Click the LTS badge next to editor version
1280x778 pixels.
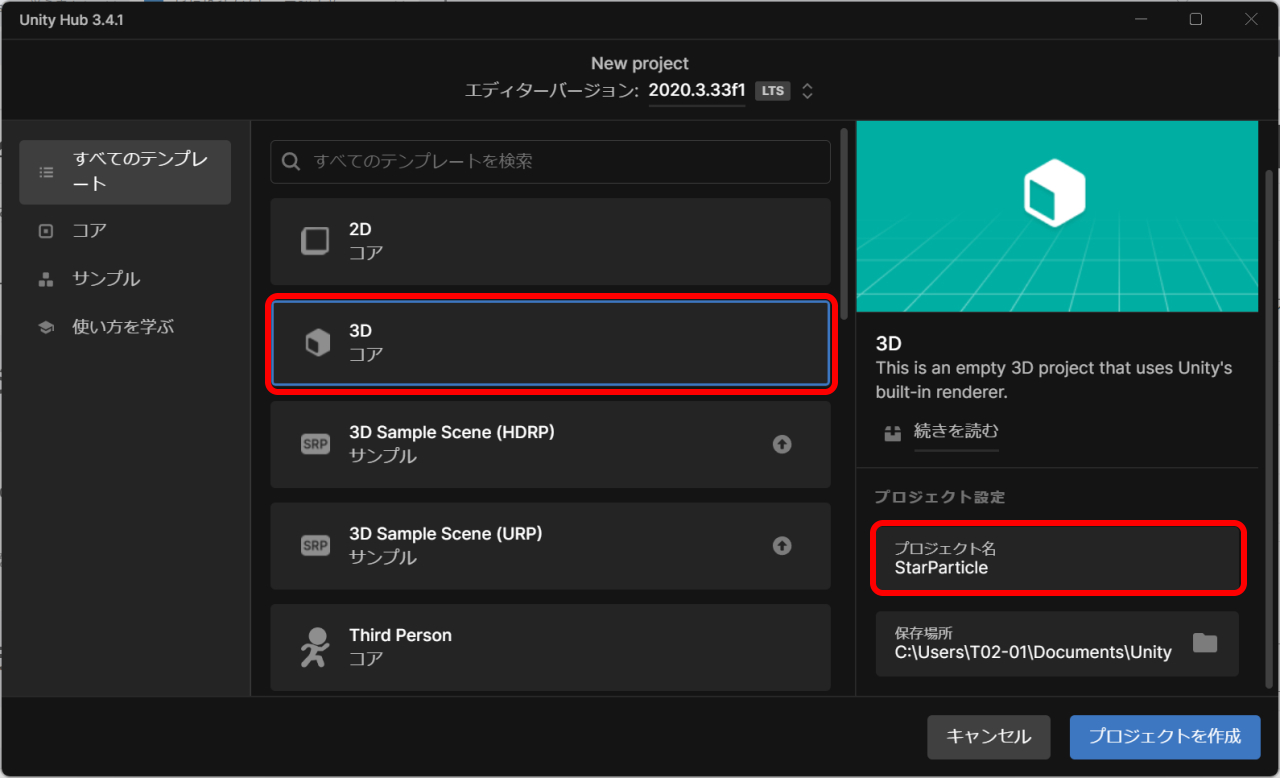point(772,90)
